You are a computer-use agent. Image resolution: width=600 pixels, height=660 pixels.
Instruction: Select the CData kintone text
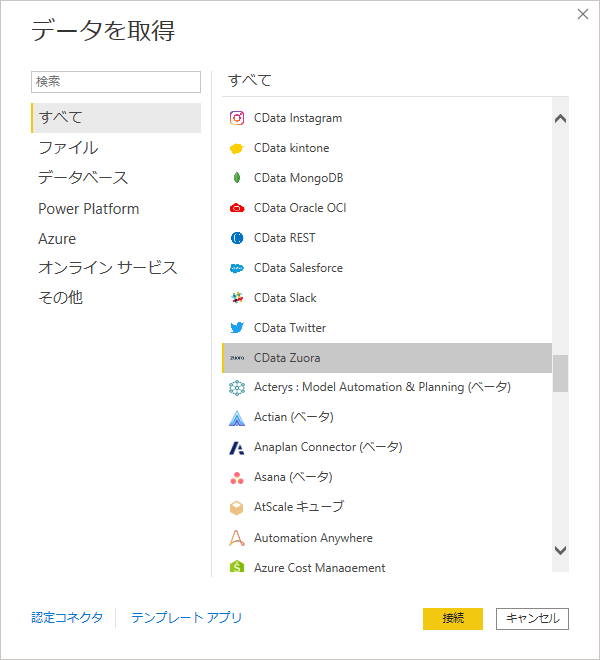(x=292, y=148)
